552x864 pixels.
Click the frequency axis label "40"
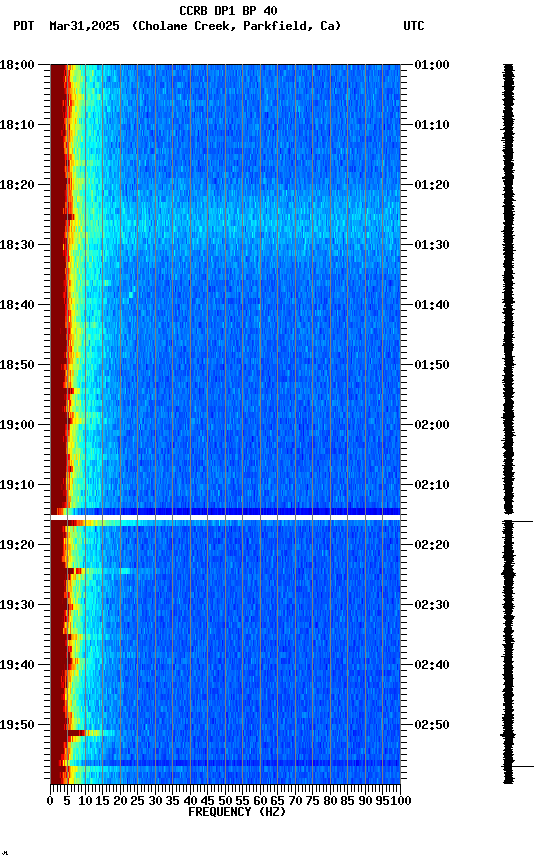pyautogui.click(x=190, y=801)
